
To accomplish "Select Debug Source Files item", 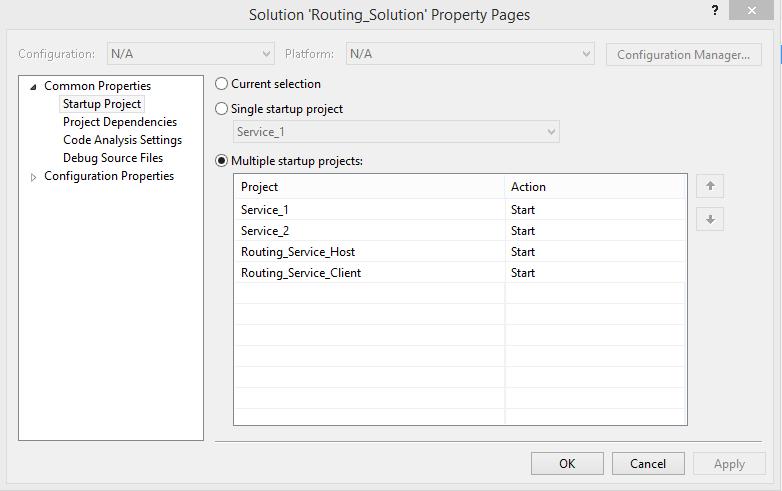I will pos(113,158).
